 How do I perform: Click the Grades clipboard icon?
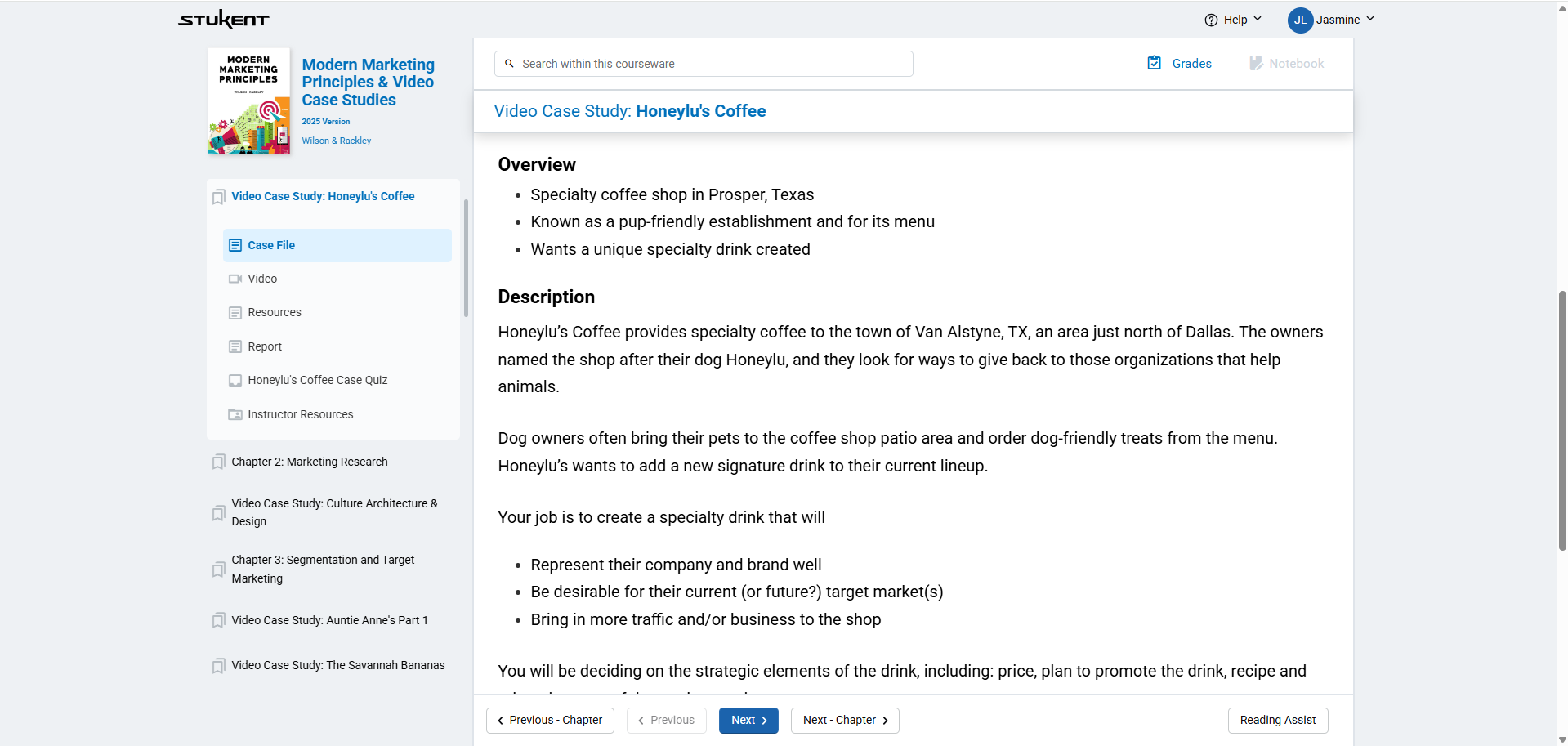coord(1154,63)
